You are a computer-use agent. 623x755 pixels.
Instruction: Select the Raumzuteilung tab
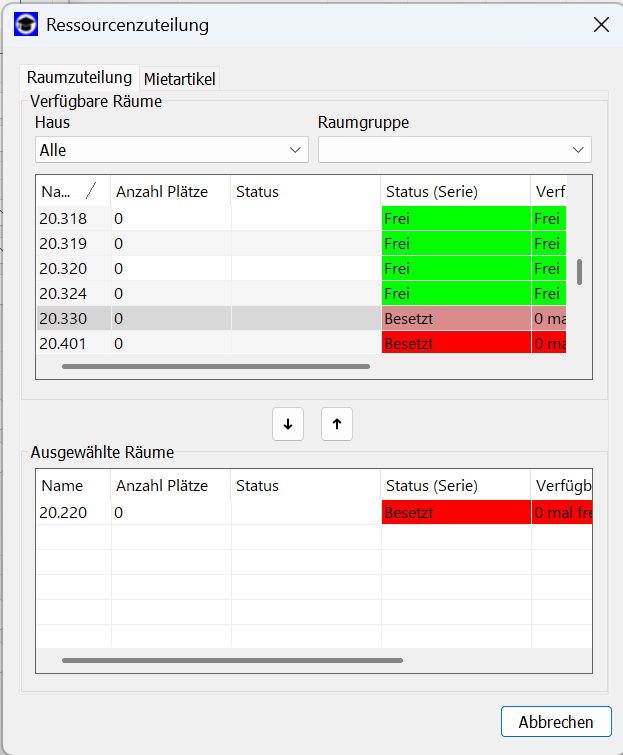point(79,77)
